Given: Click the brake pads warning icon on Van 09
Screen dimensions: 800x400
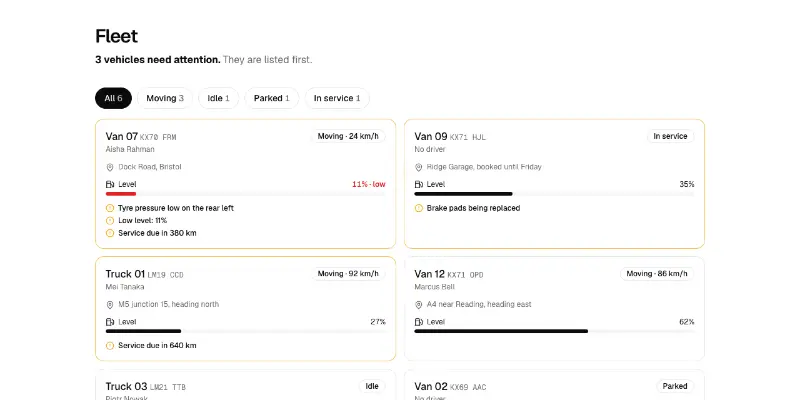Looking at the screenshot, I should point(418,208).
